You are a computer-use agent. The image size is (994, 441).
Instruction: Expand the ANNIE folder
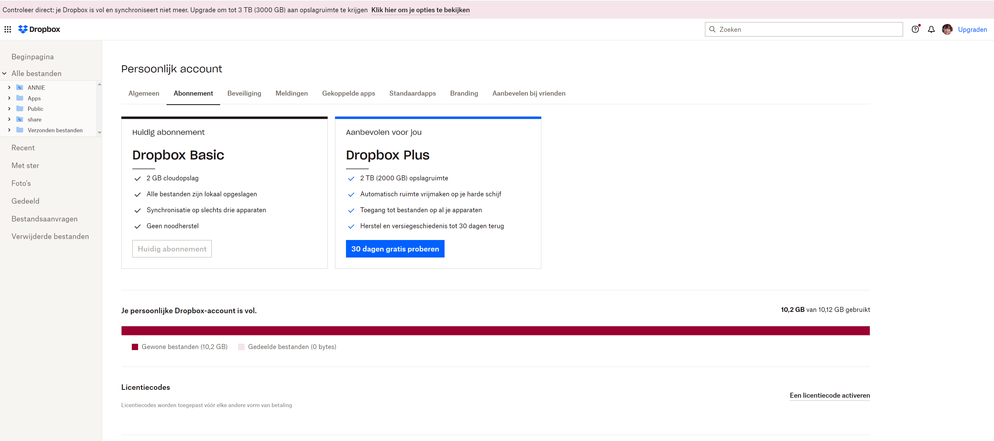[9, 87]
